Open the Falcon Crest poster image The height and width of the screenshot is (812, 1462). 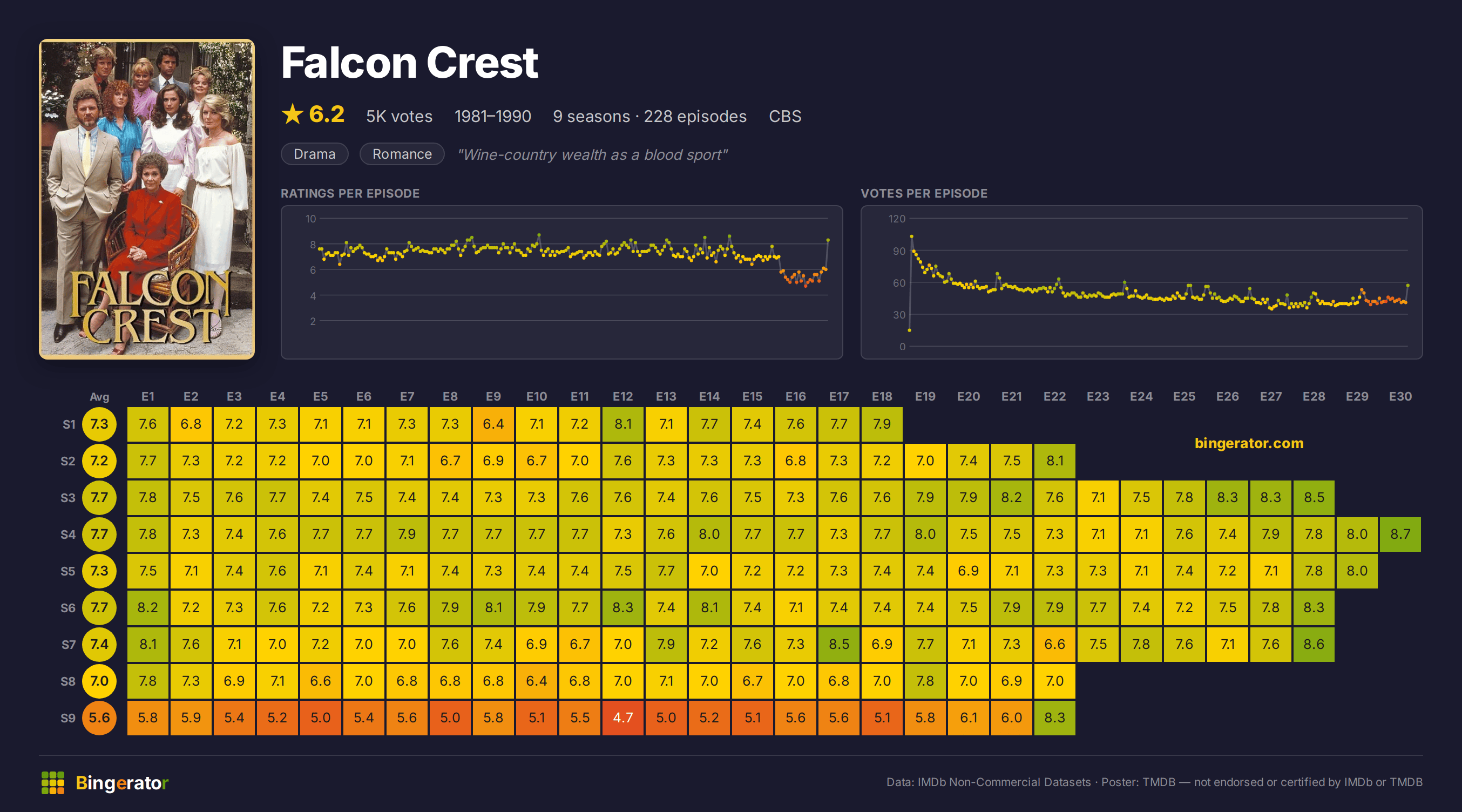pos(146,199)
